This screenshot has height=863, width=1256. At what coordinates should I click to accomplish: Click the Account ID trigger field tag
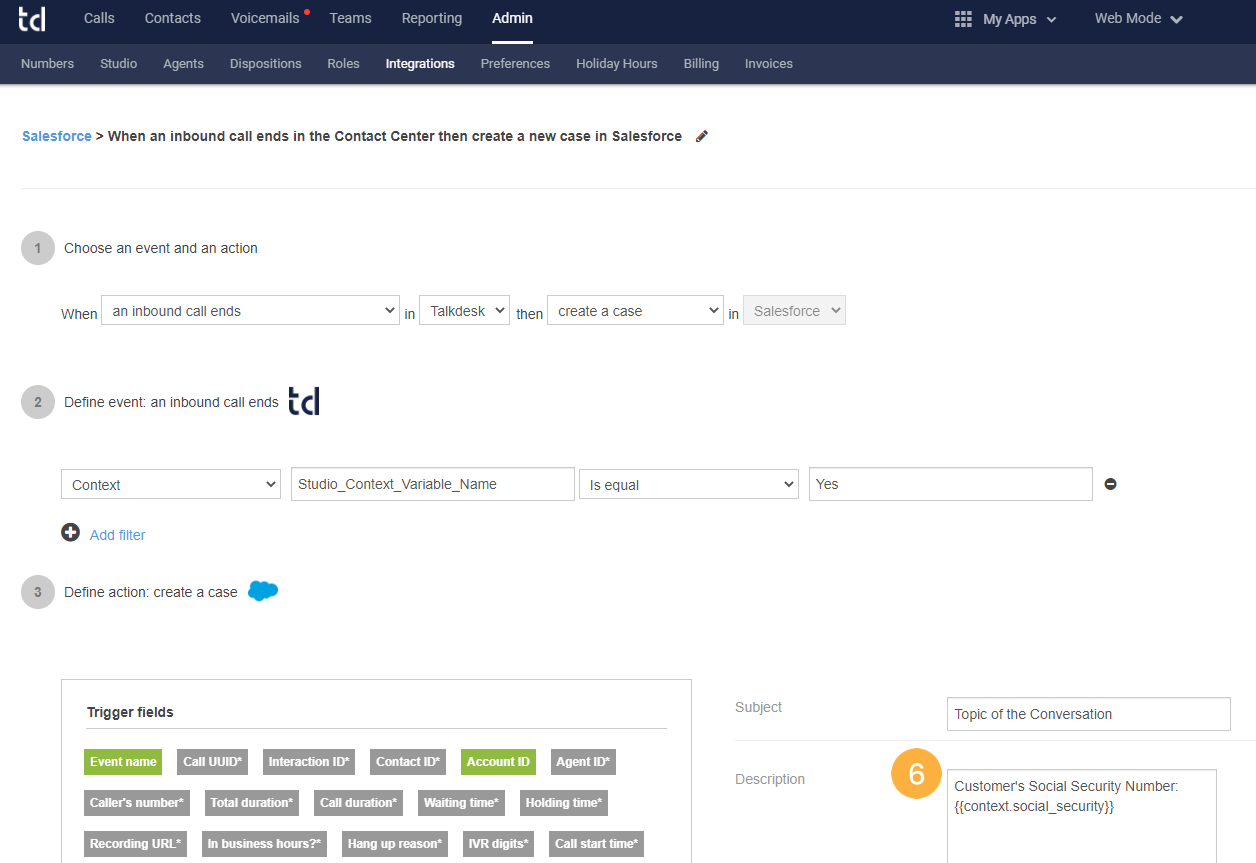(498, 762)
